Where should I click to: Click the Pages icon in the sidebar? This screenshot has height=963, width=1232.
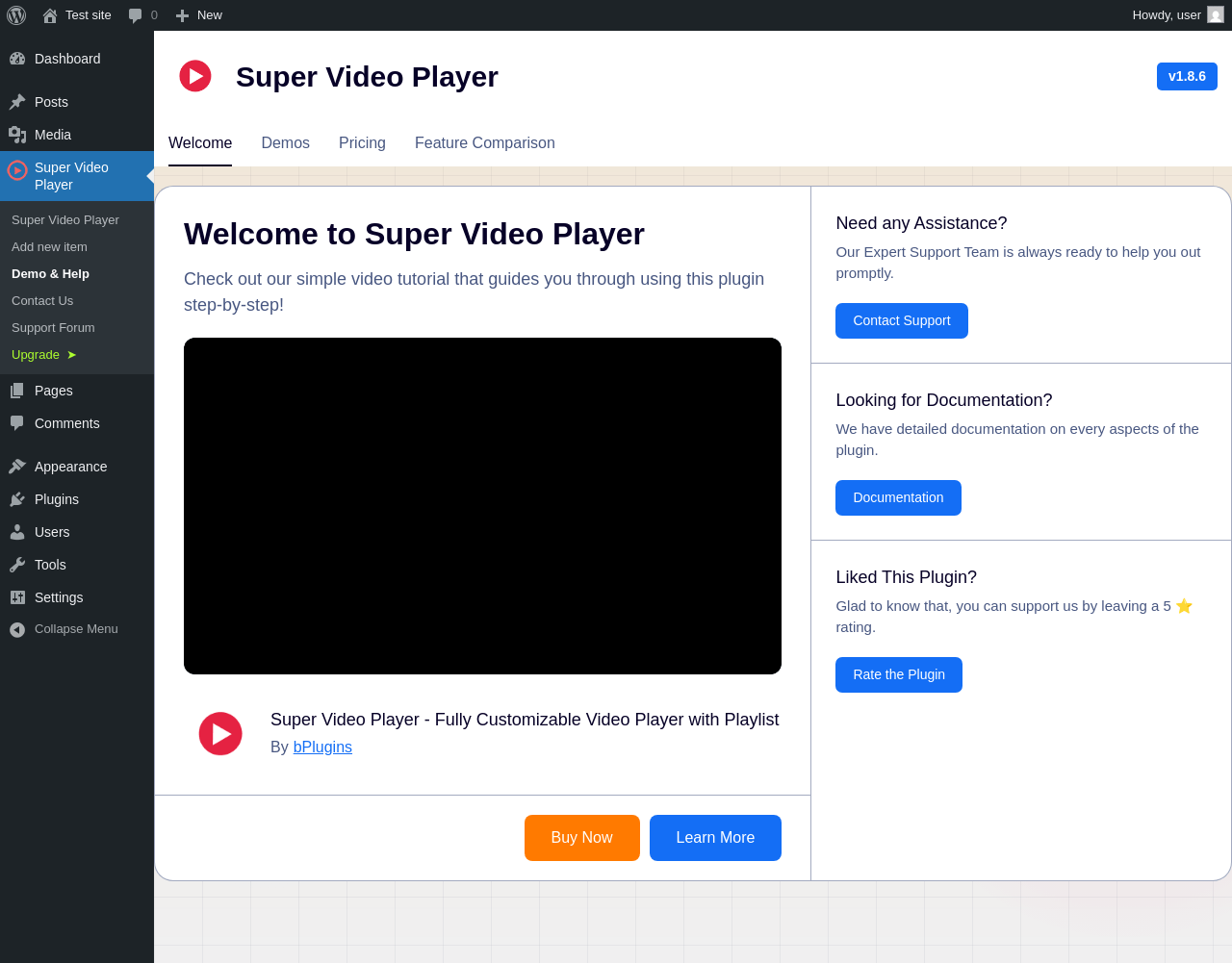pyautogui.click(x=17, y=391)
